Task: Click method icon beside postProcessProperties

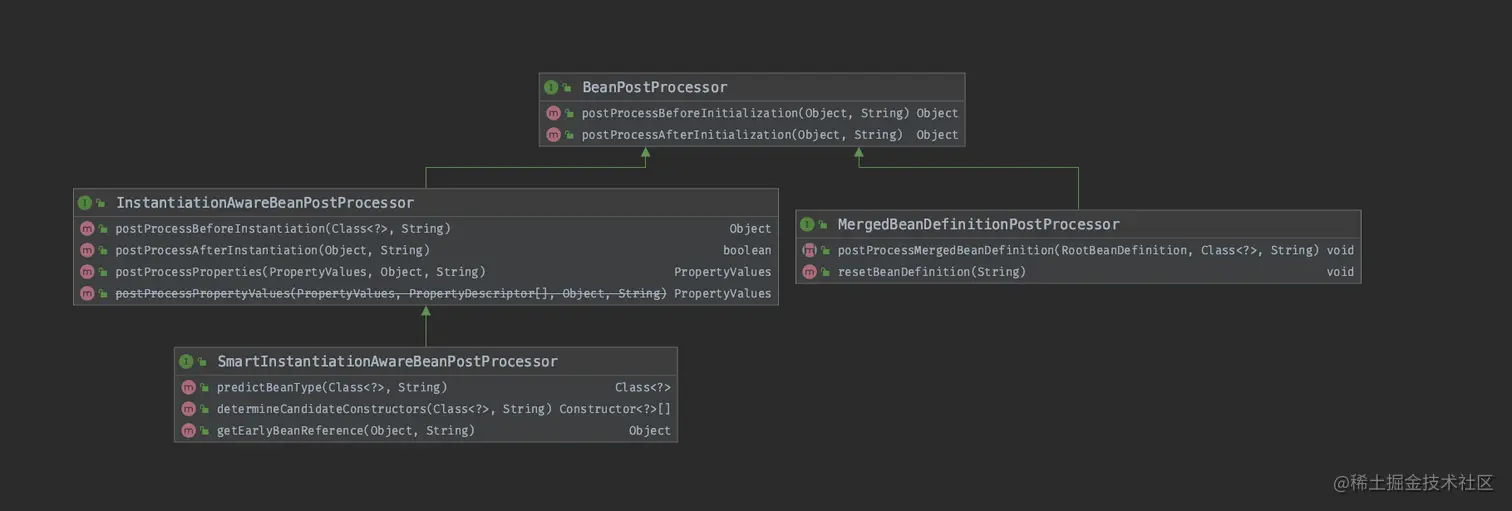Action: pyautogui.click(x=87, y=272)
